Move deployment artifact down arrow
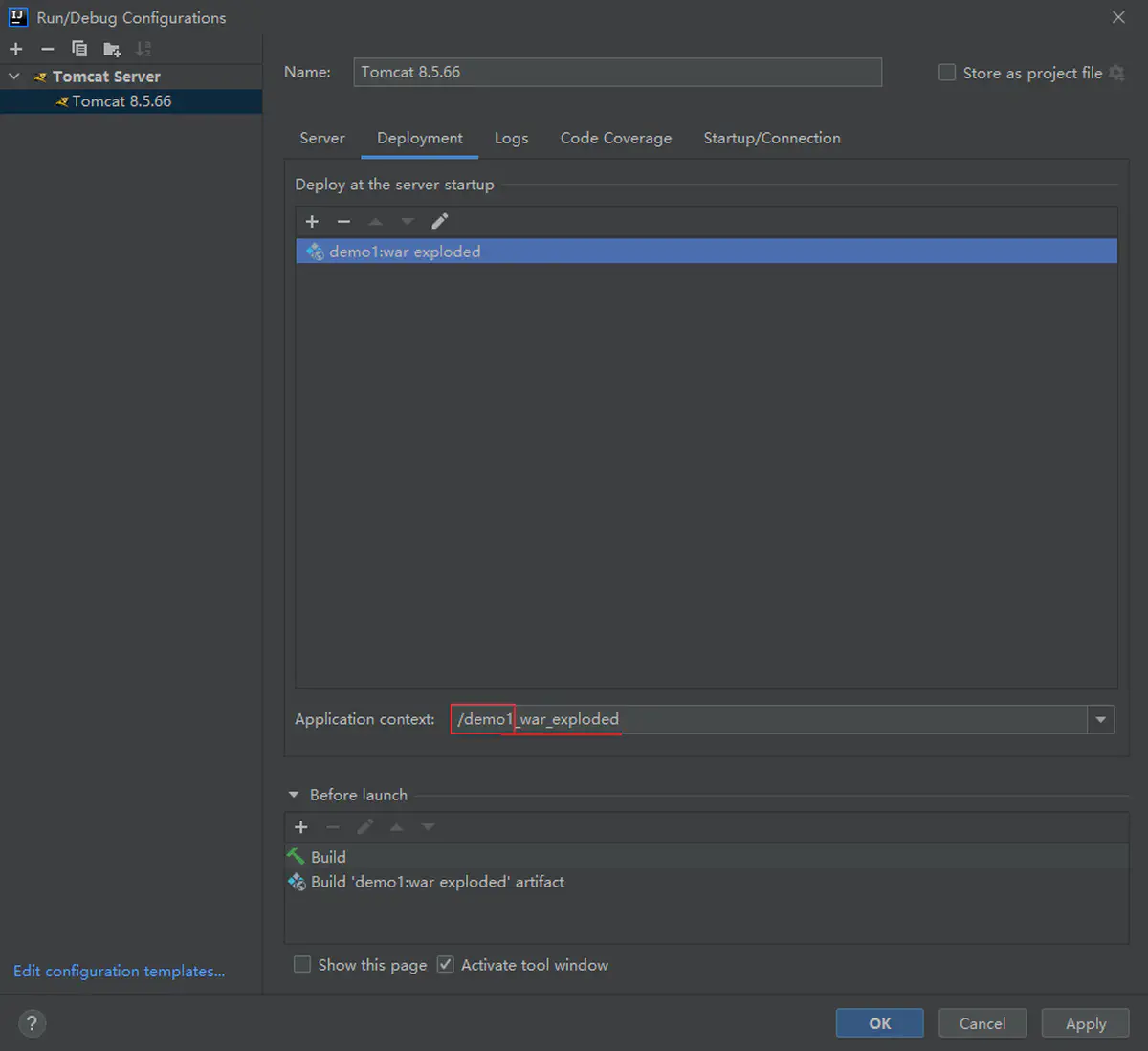This screenshot has height=1051, width=1148. pos(408,222)
